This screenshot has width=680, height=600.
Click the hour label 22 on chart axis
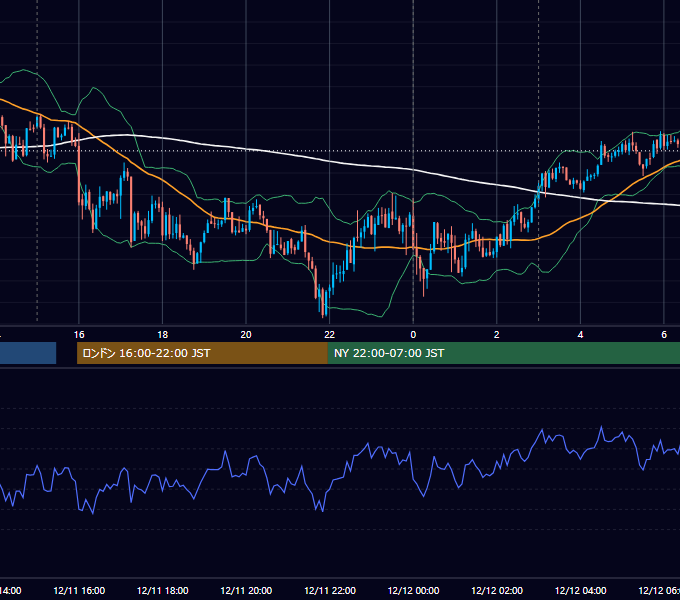[x=330, y=335]
